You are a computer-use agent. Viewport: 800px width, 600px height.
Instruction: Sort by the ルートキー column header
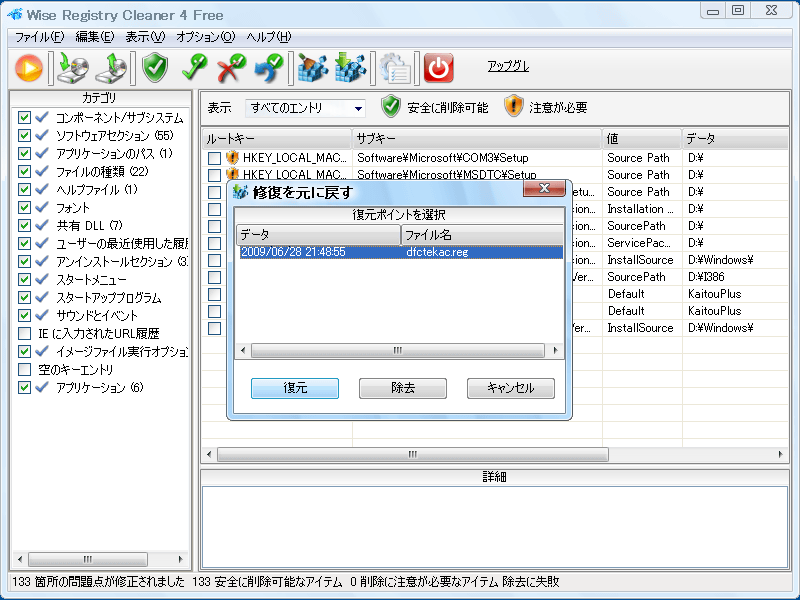[x=277, y=139]
